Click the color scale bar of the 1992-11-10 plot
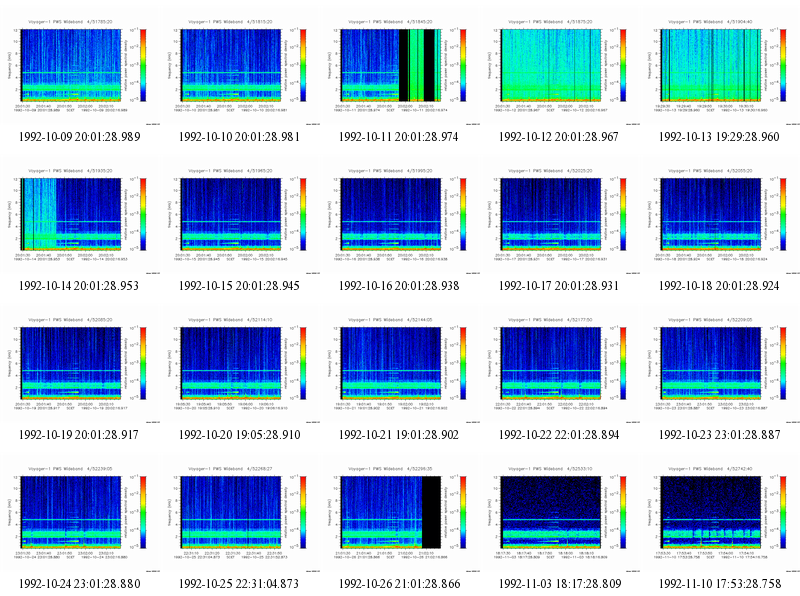800x596 pixels. pyautogui.click(x=783, y=512)
